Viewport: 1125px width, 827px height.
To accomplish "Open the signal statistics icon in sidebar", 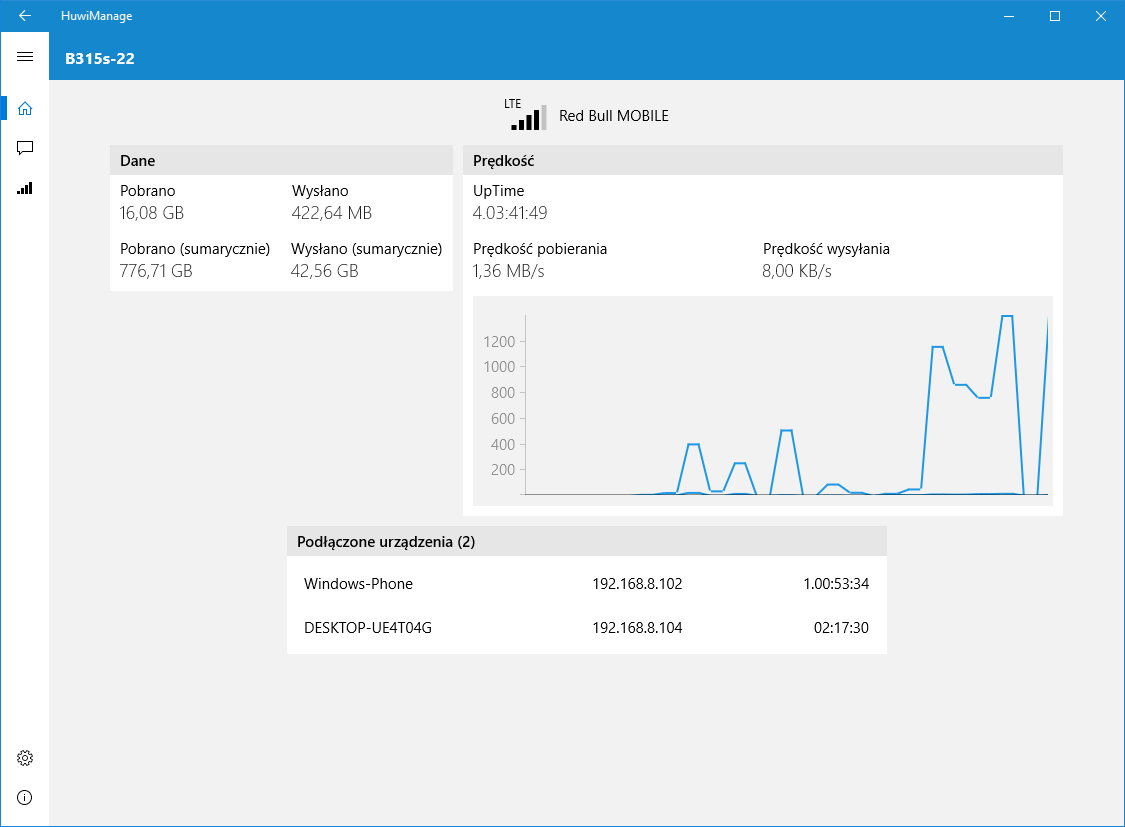I will (x=24, y=189).
